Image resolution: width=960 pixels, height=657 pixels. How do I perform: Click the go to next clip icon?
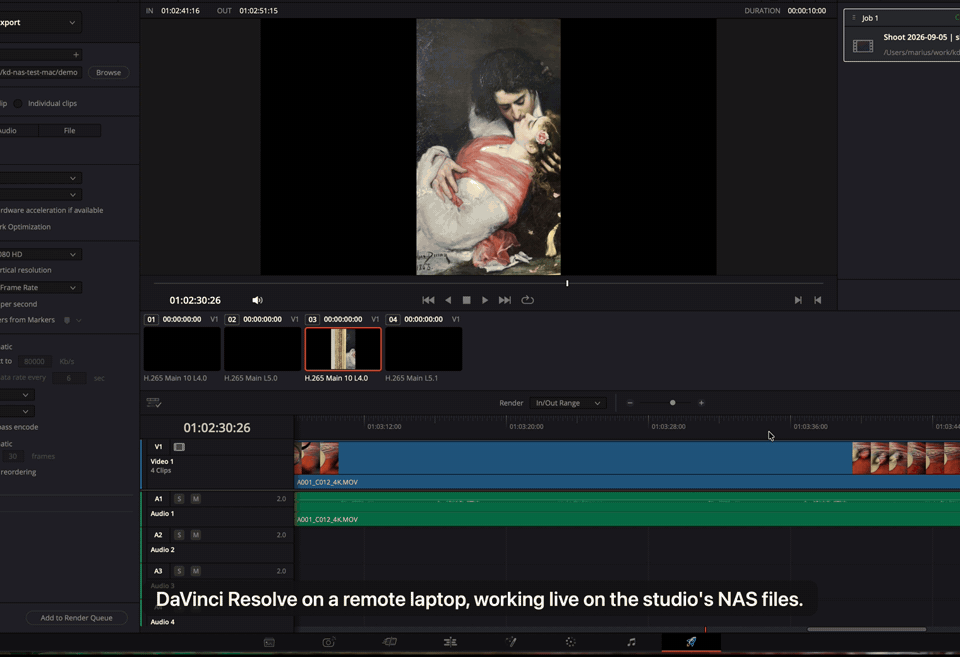pyautogui.click(x=798, y=300)
